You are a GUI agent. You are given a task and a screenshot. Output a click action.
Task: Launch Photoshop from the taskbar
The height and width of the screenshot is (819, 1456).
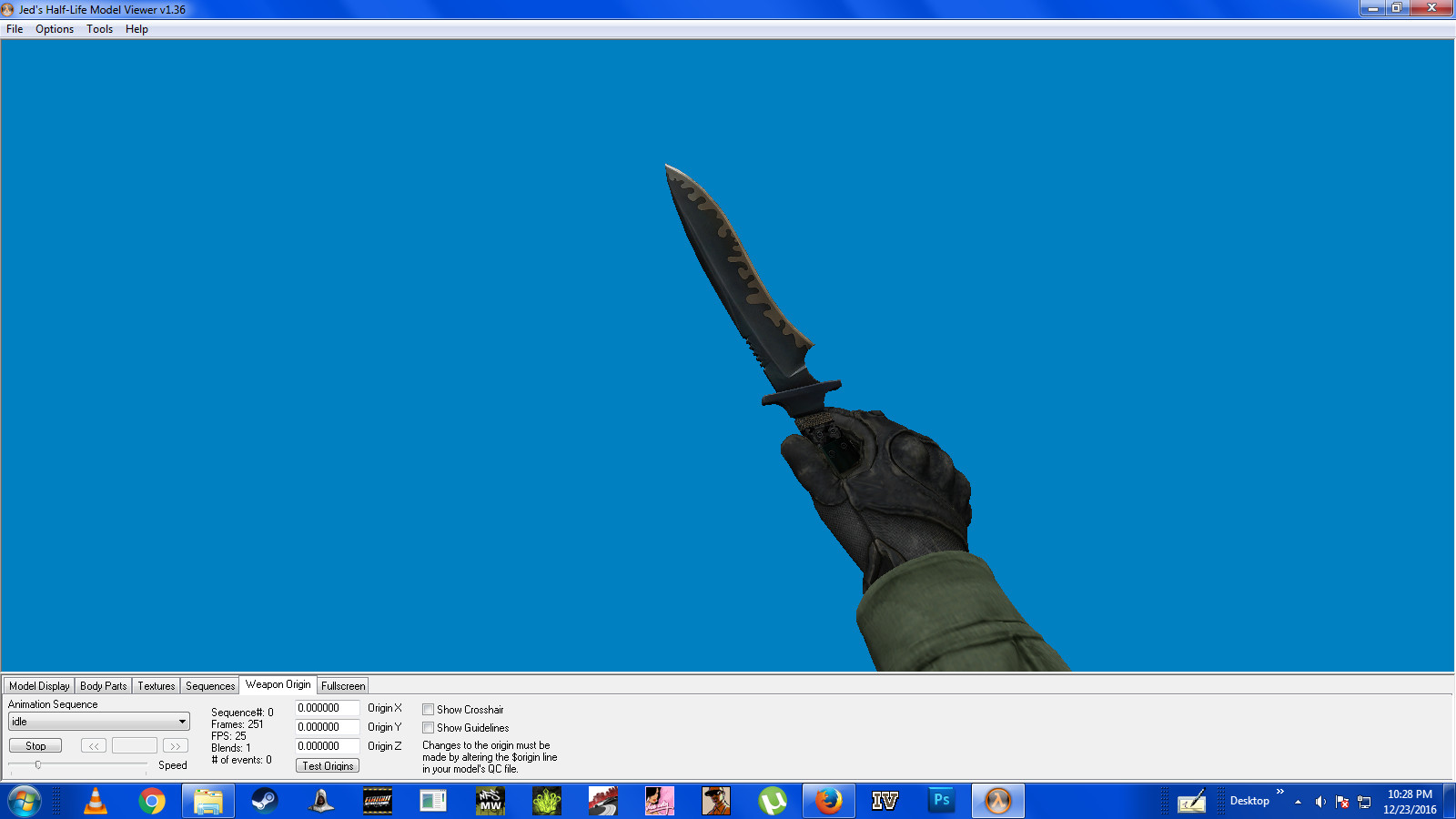coord(941,802)
